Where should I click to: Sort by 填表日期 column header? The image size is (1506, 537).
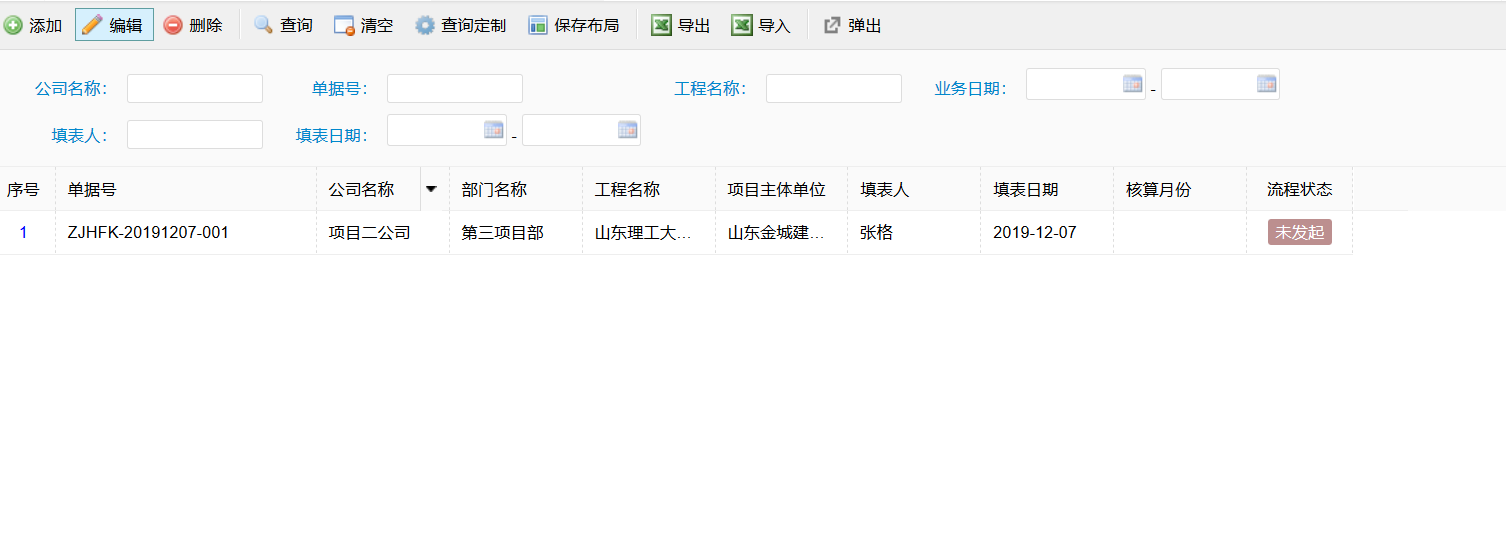coord(1047,189)
